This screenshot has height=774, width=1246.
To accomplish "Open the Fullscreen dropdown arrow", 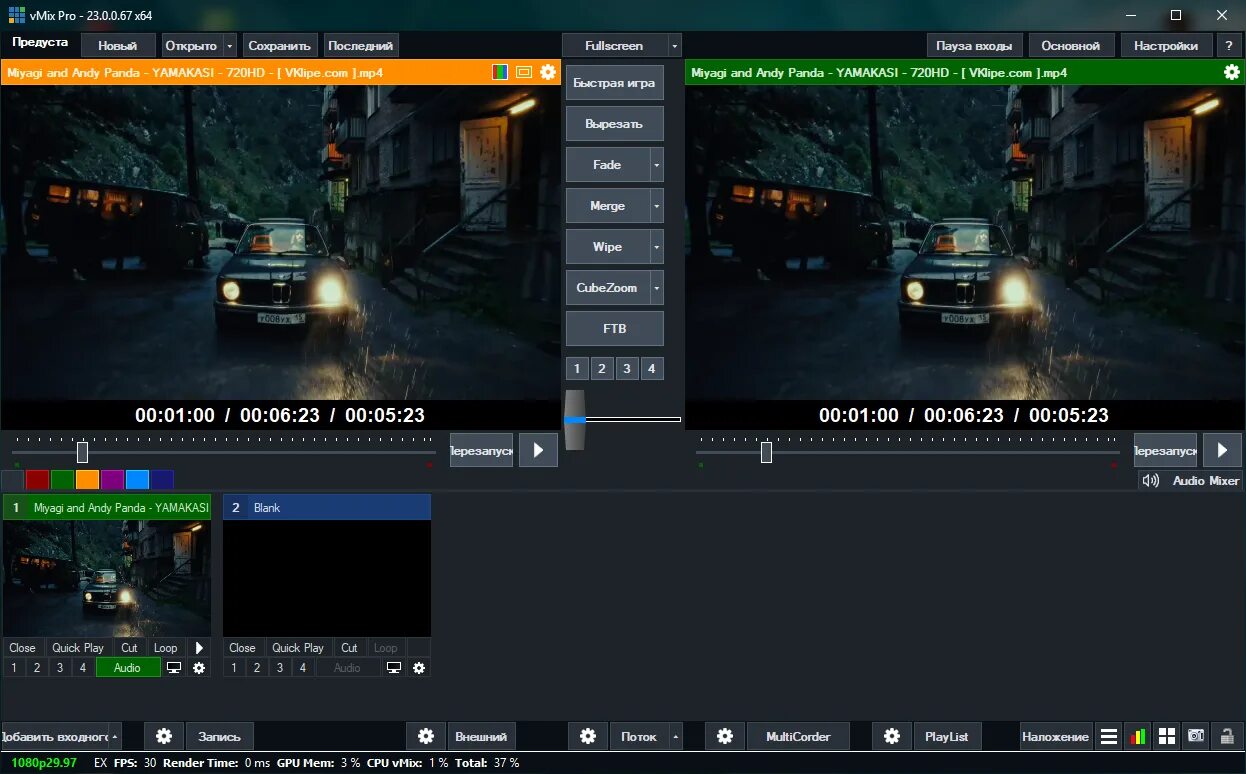I will 674,45.
